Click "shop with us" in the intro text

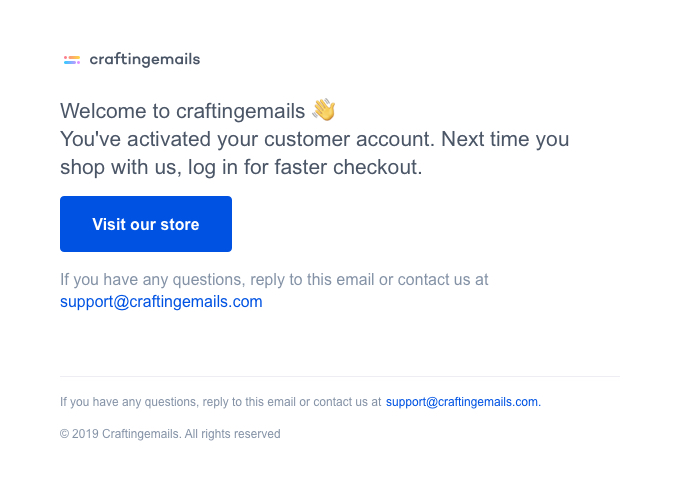click(116, 168)
